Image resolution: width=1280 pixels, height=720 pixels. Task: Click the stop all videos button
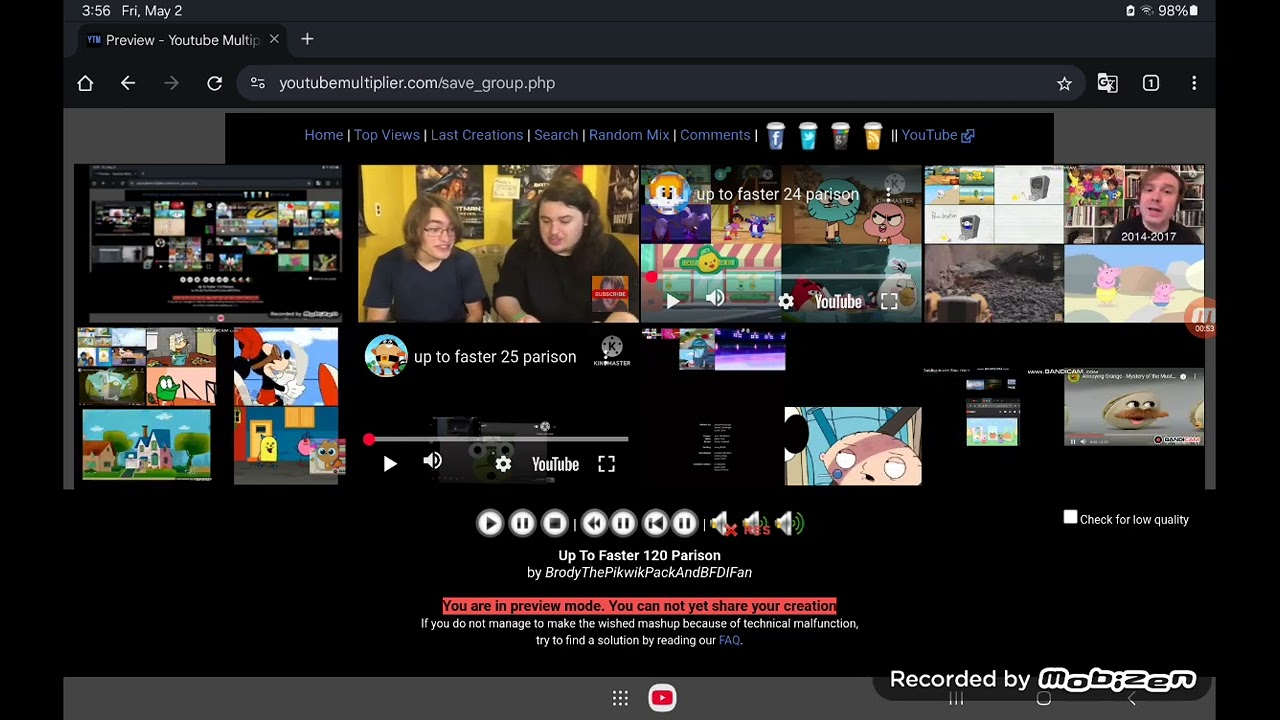click(x=554, y=523)
